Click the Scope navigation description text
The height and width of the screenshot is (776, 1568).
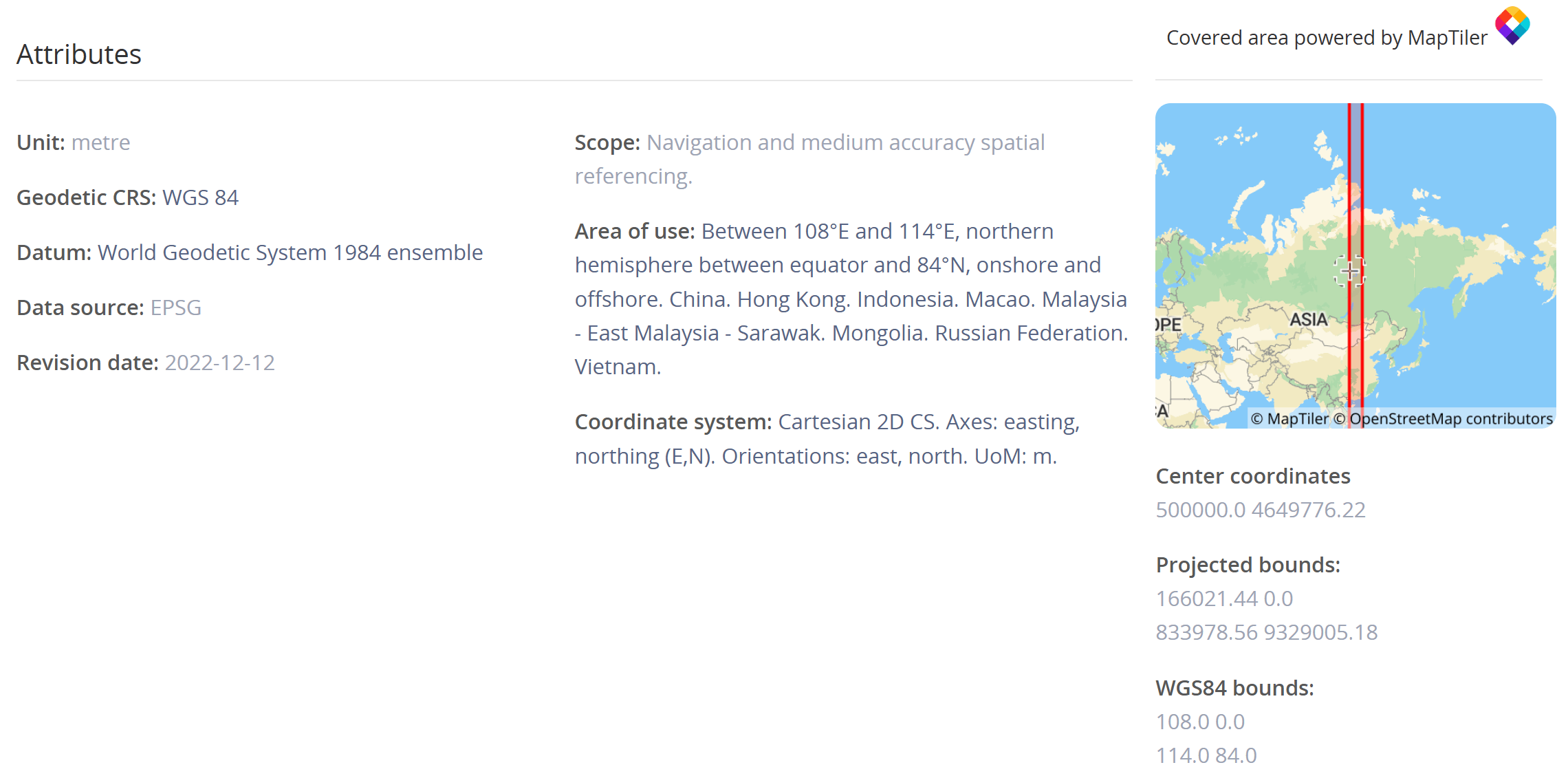pos(845,143)
